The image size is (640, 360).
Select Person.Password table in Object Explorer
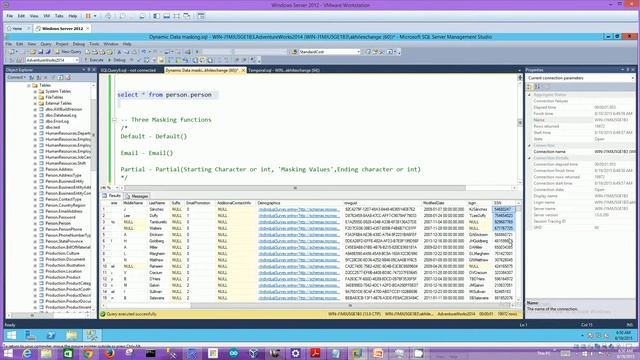(x=60, y=217)
